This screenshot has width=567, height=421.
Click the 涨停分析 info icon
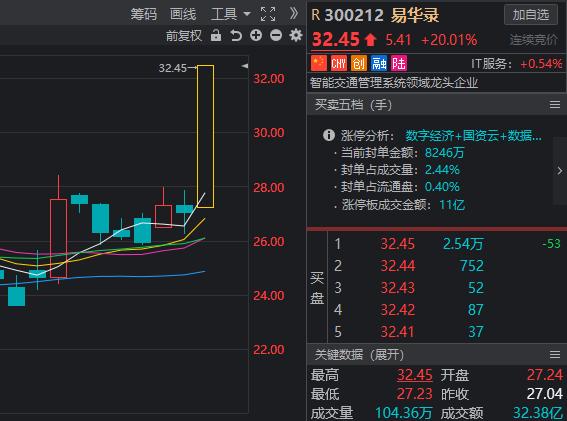click(329, 136)
